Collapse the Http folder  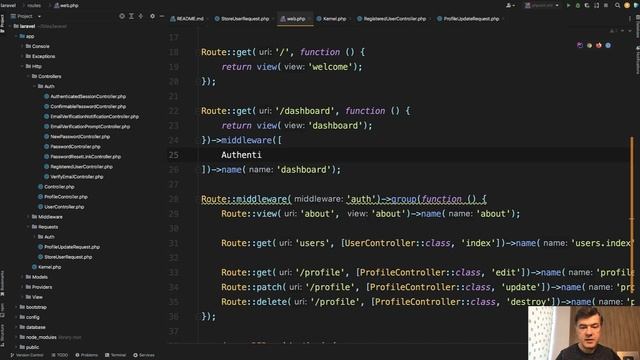click(22, 66)
